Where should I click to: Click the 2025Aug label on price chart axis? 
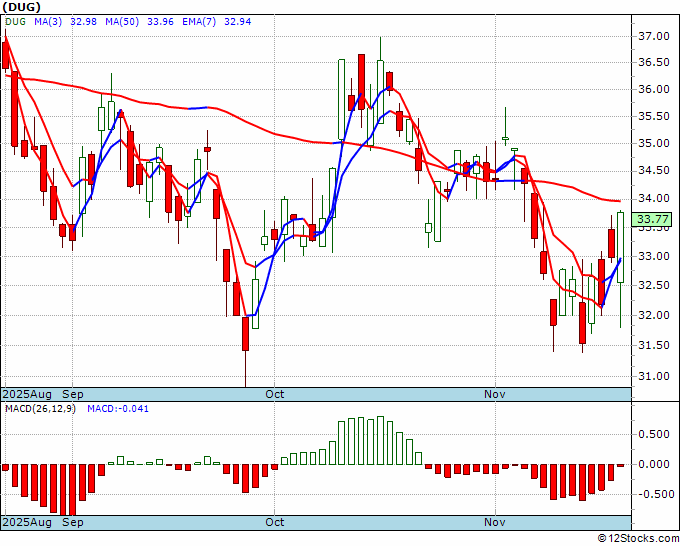(27, 394)
